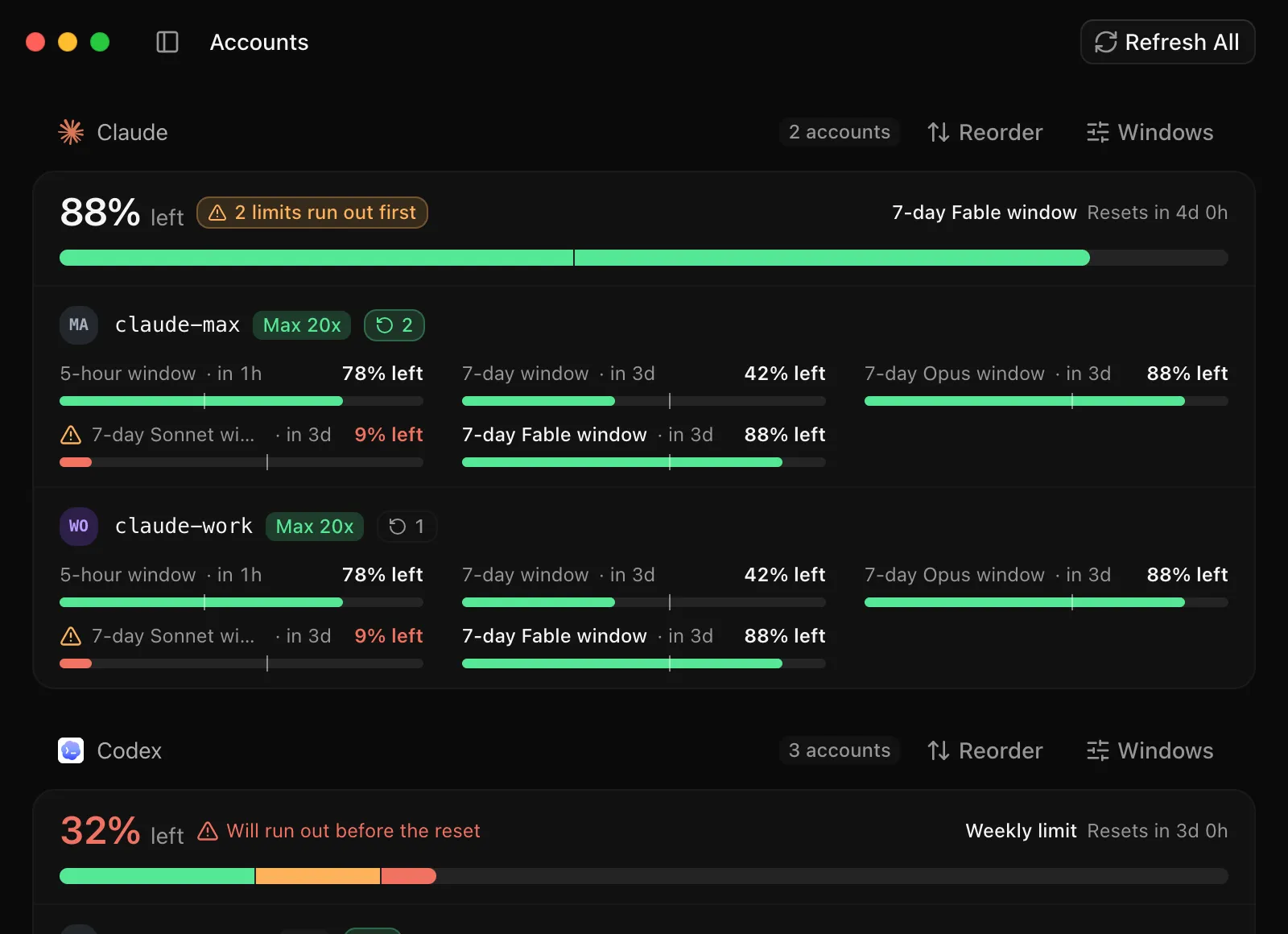
Task: Click claude-max 7-day window progress bar
Action: coord(644,401)
